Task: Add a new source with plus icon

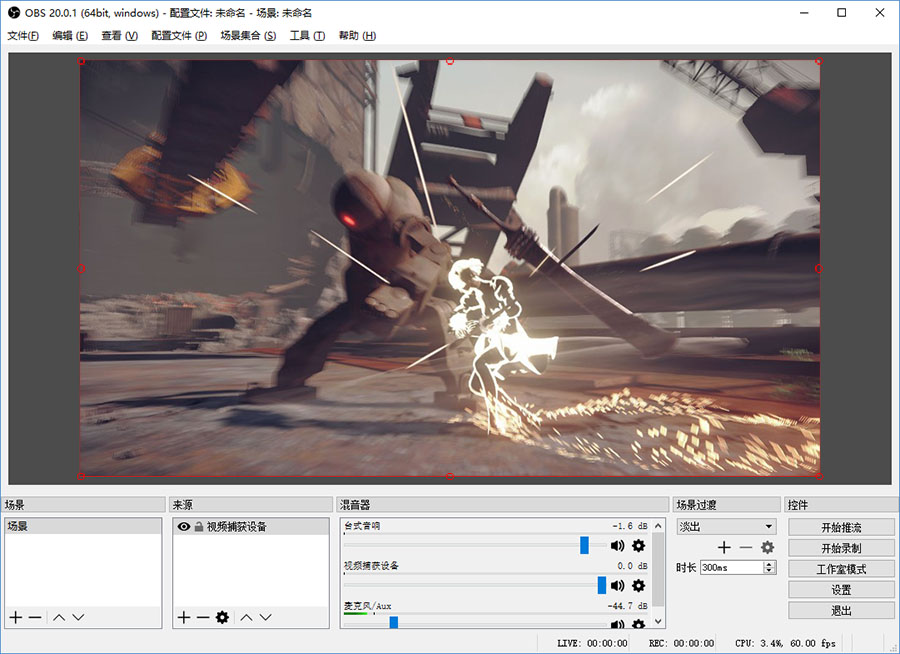Action: coord(183,618)
